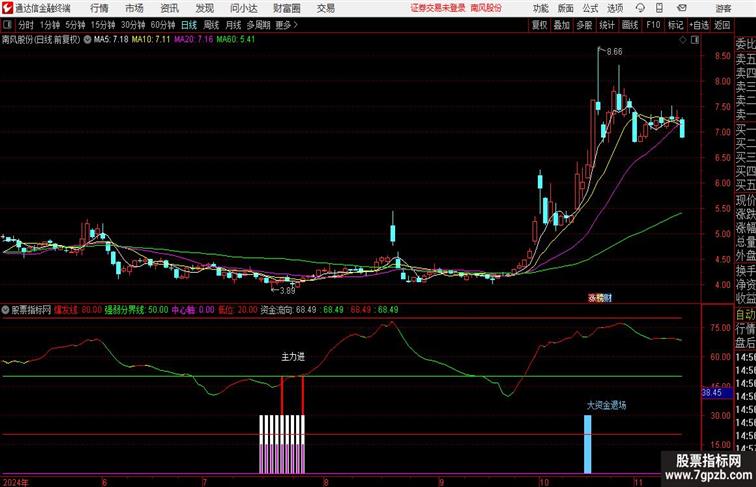Viewport: 756px width, 487px height.
Task: Expand the 更多 periods dropdown
Action: tap(286, 25)
